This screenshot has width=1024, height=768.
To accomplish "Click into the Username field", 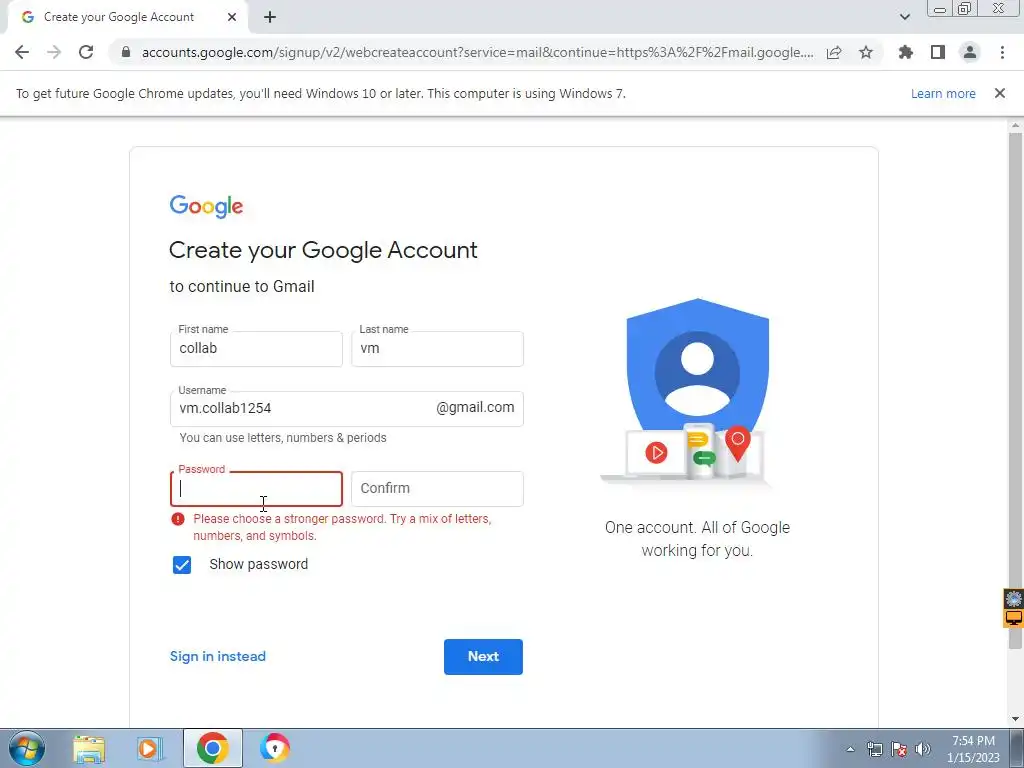I will click(x=347, y=409).
